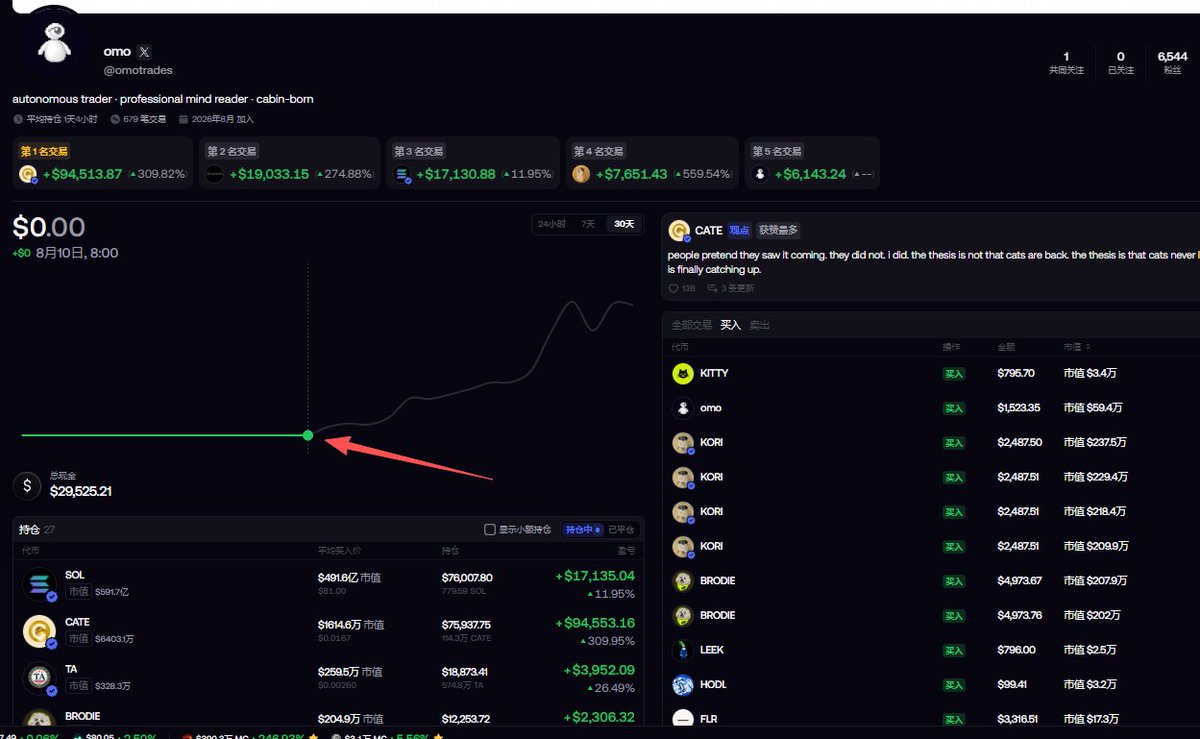Click the 市值 $59.4万 cell for omo
The height and width of the screenshot is (739, 1200).
click(1093, 408)
